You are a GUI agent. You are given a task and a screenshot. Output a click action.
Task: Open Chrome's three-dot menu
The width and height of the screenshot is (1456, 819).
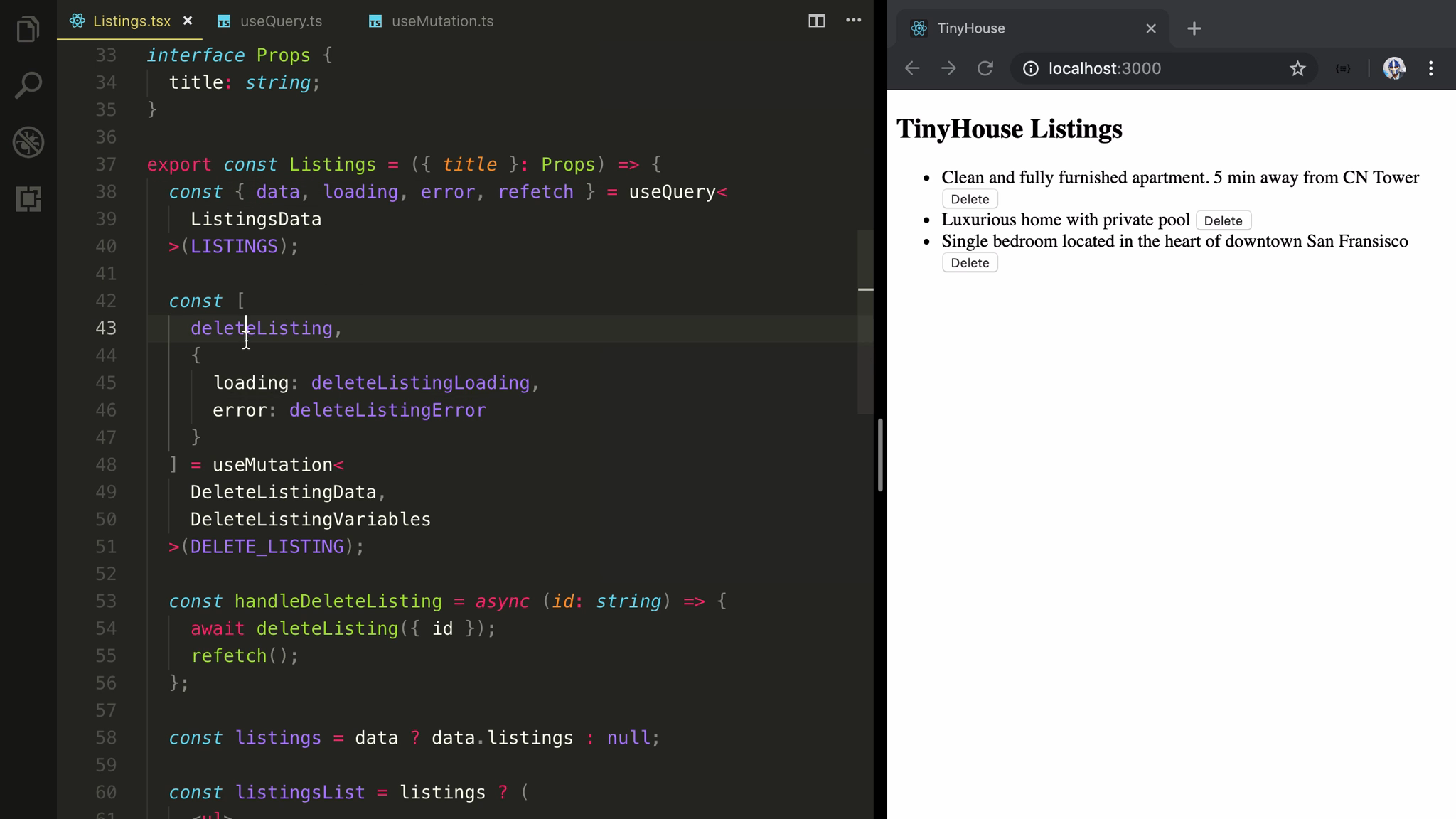click(x=1430, y=68)
